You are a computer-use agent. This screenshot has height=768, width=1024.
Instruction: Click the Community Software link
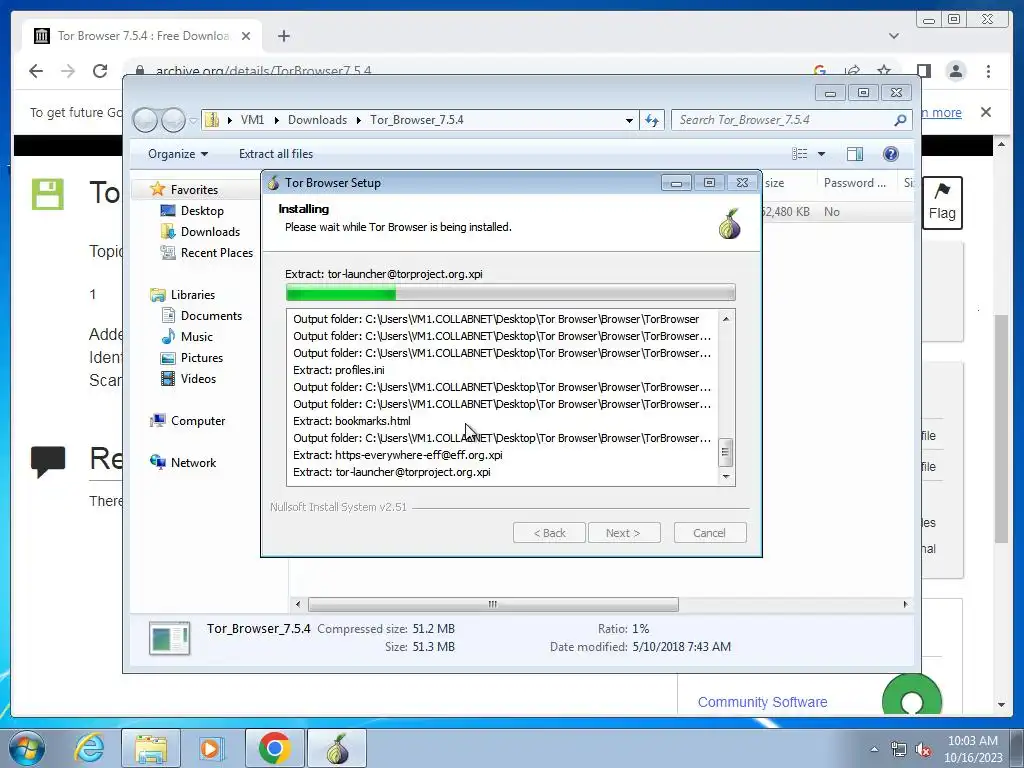pos(762,702)
